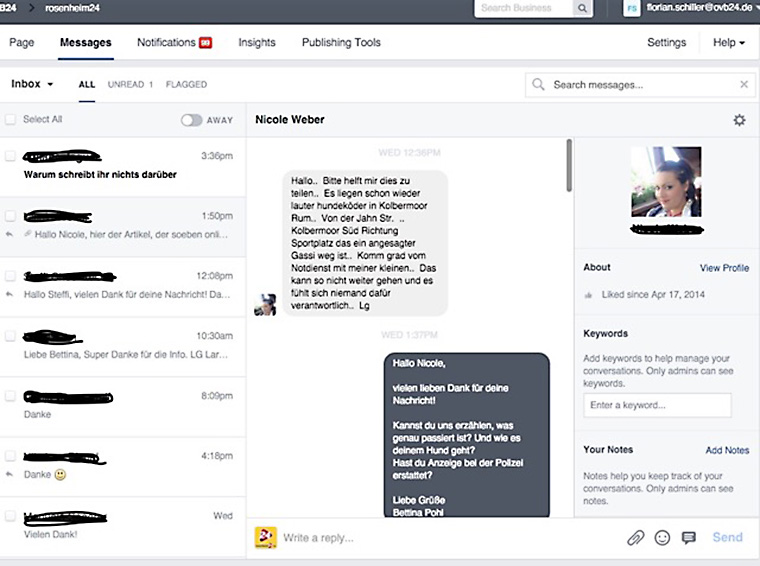This screenshot has width=760, height=566.
Task: Open Publishing Tools tab
Action: tap(341, 43)
